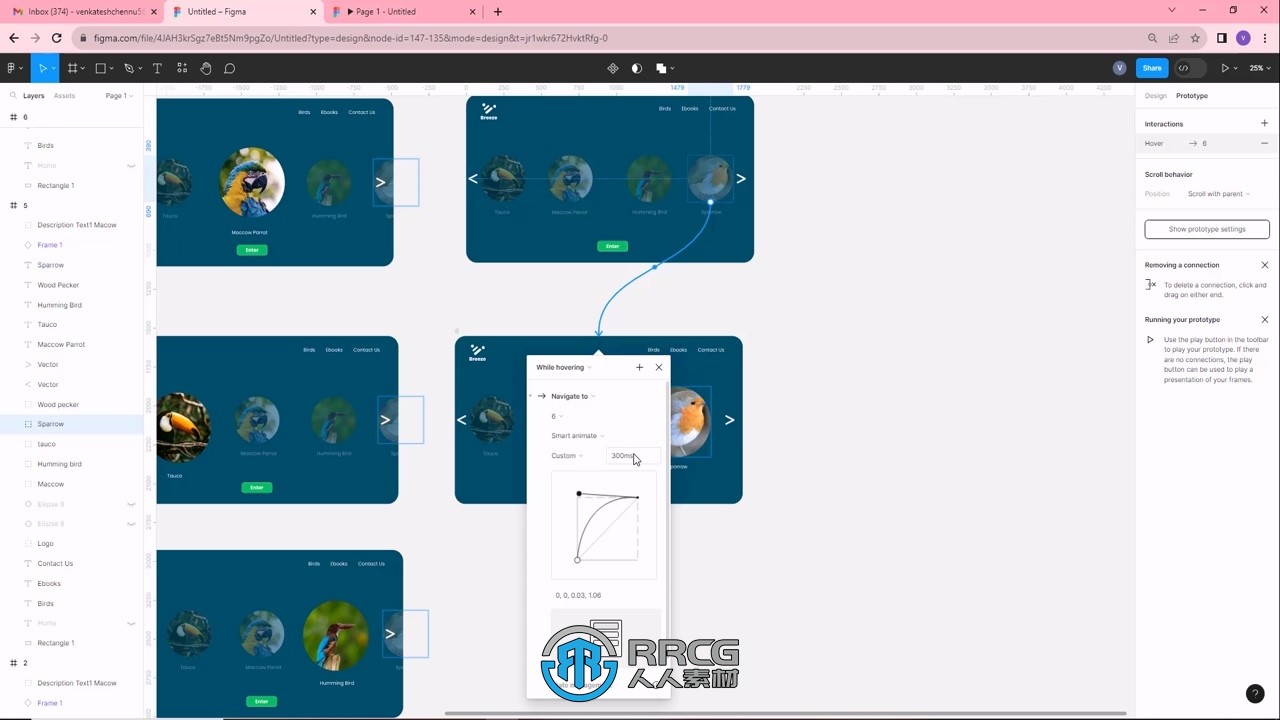Screen dimensions: 1280x720
Task: Show the hidden Home layer below Birds in frame 6
Action: click(131, 165)
